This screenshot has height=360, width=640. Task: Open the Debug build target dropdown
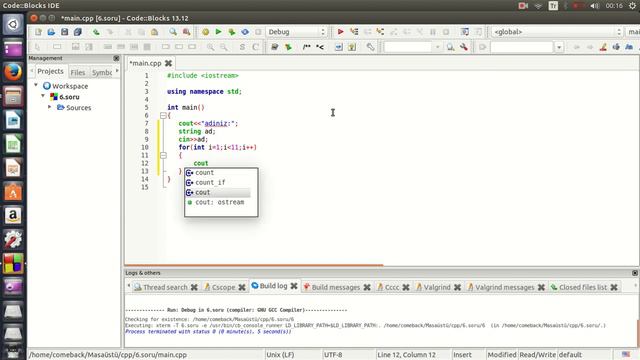pos(296,32)
